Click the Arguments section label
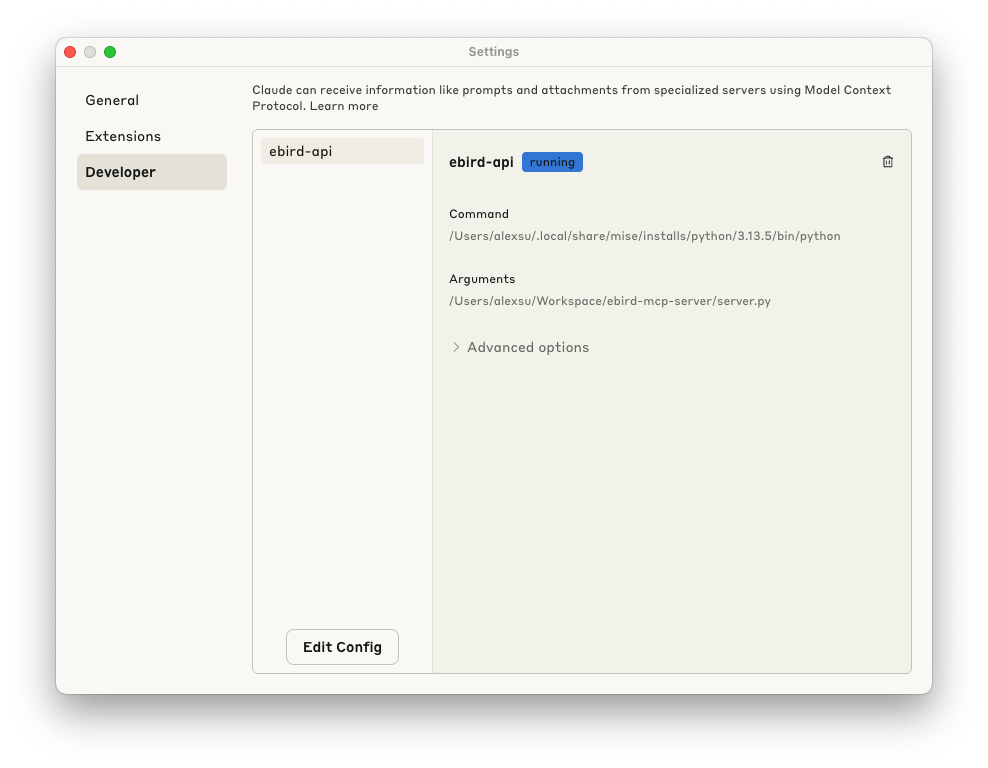This screenshot has height=768, width=988. click(482, 278)
